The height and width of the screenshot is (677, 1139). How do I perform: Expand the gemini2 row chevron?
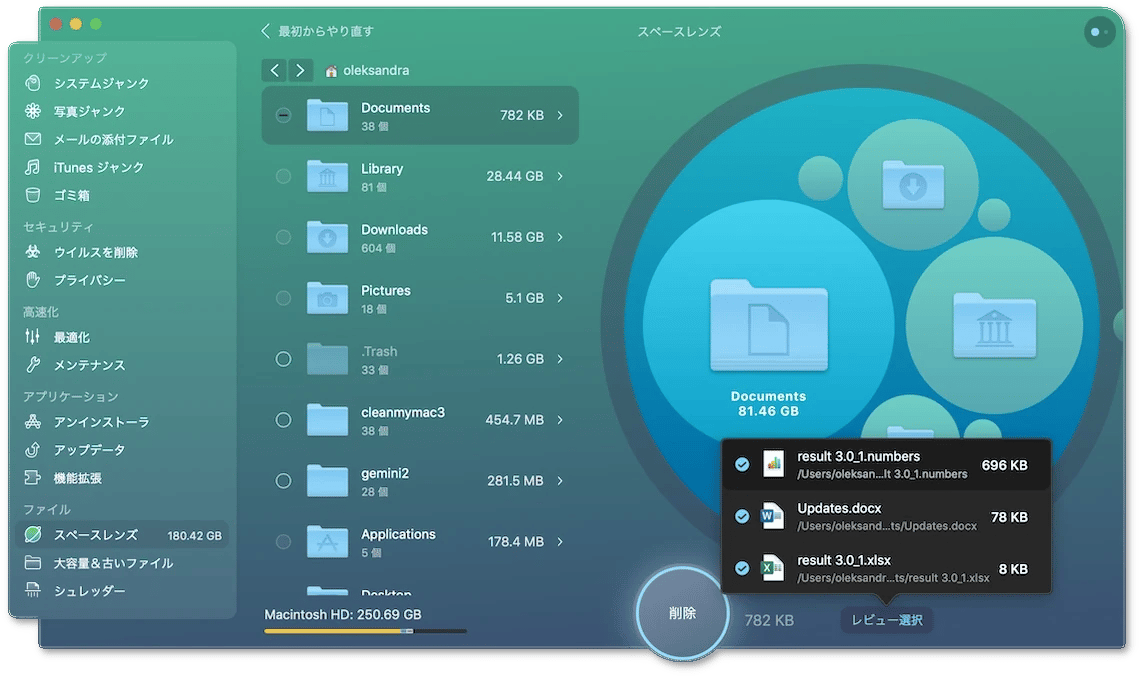[x=560, y=481]
